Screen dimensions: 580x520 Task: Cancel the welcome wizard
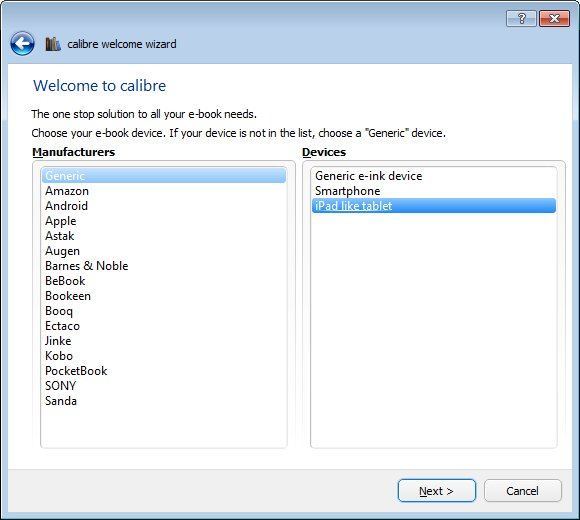click(x=522, y=491)
